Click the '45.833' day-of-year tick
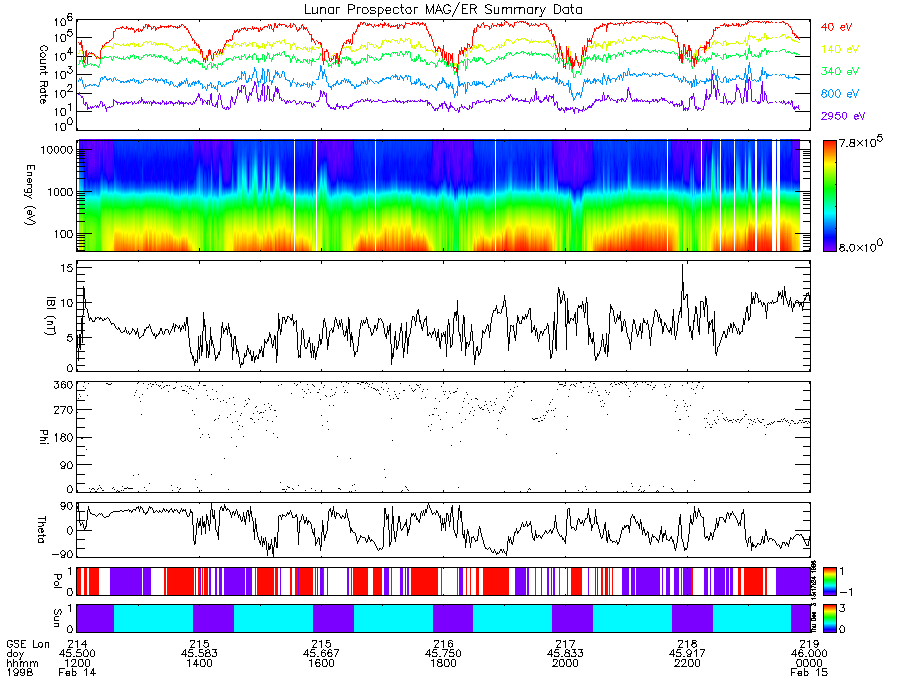 pyautogui.click(x=565, y=654)
